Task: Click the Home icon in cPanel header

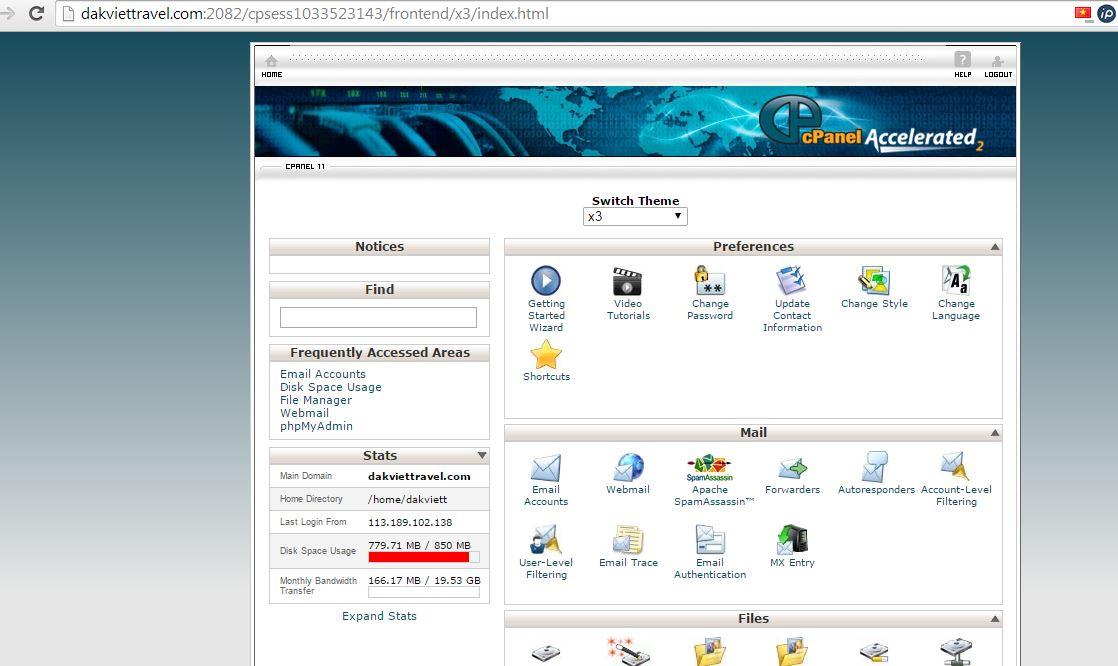Action: coord(272,61)
